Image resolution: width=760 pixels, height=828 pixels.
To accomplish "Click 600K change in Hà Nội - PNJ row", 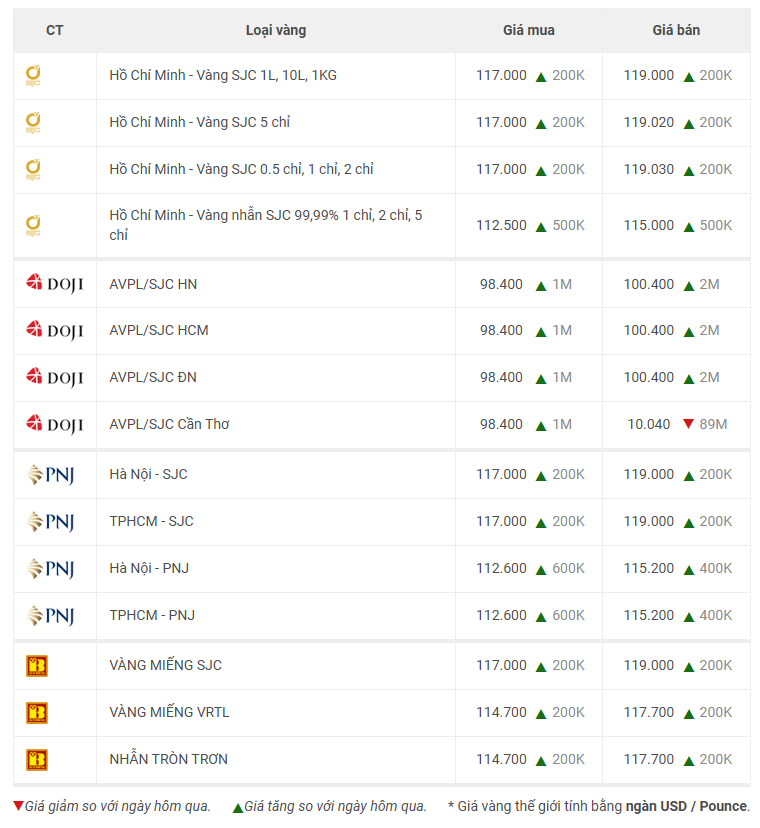I will coord(569,569).
